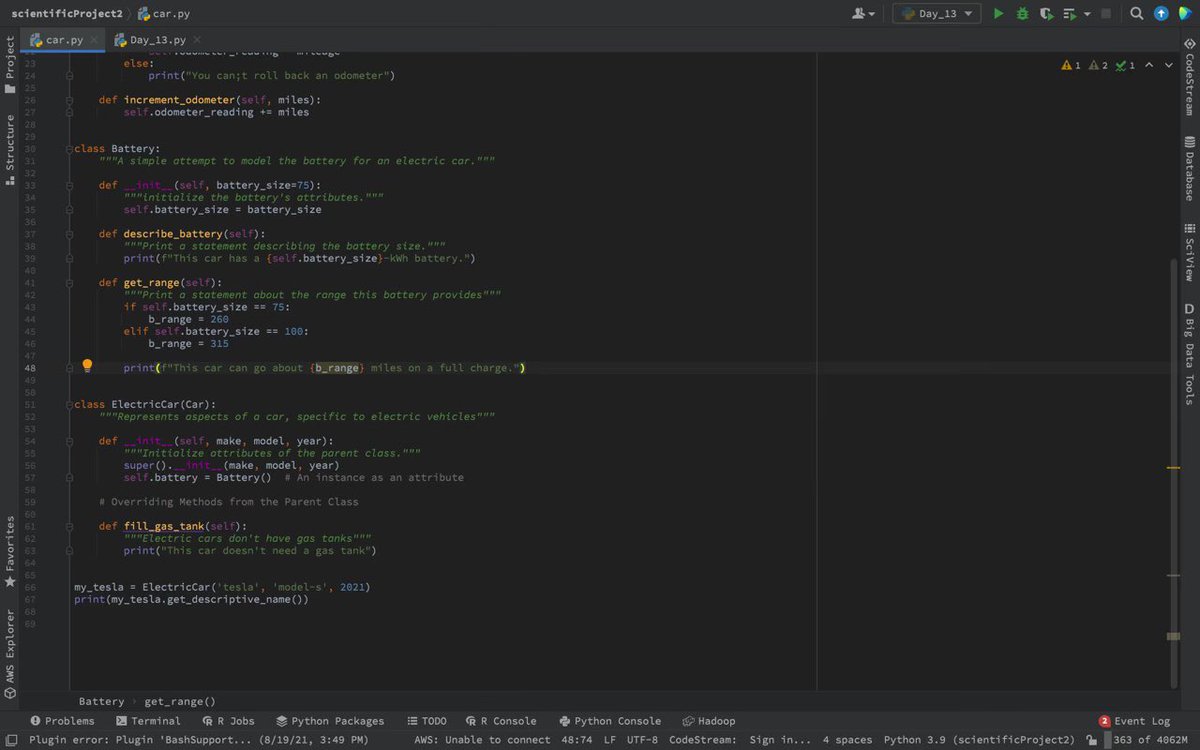Open the Day_13 run configuration dropdown
Image resolution: width=1200 pixels, height=750 pixels.
point(937,14)
